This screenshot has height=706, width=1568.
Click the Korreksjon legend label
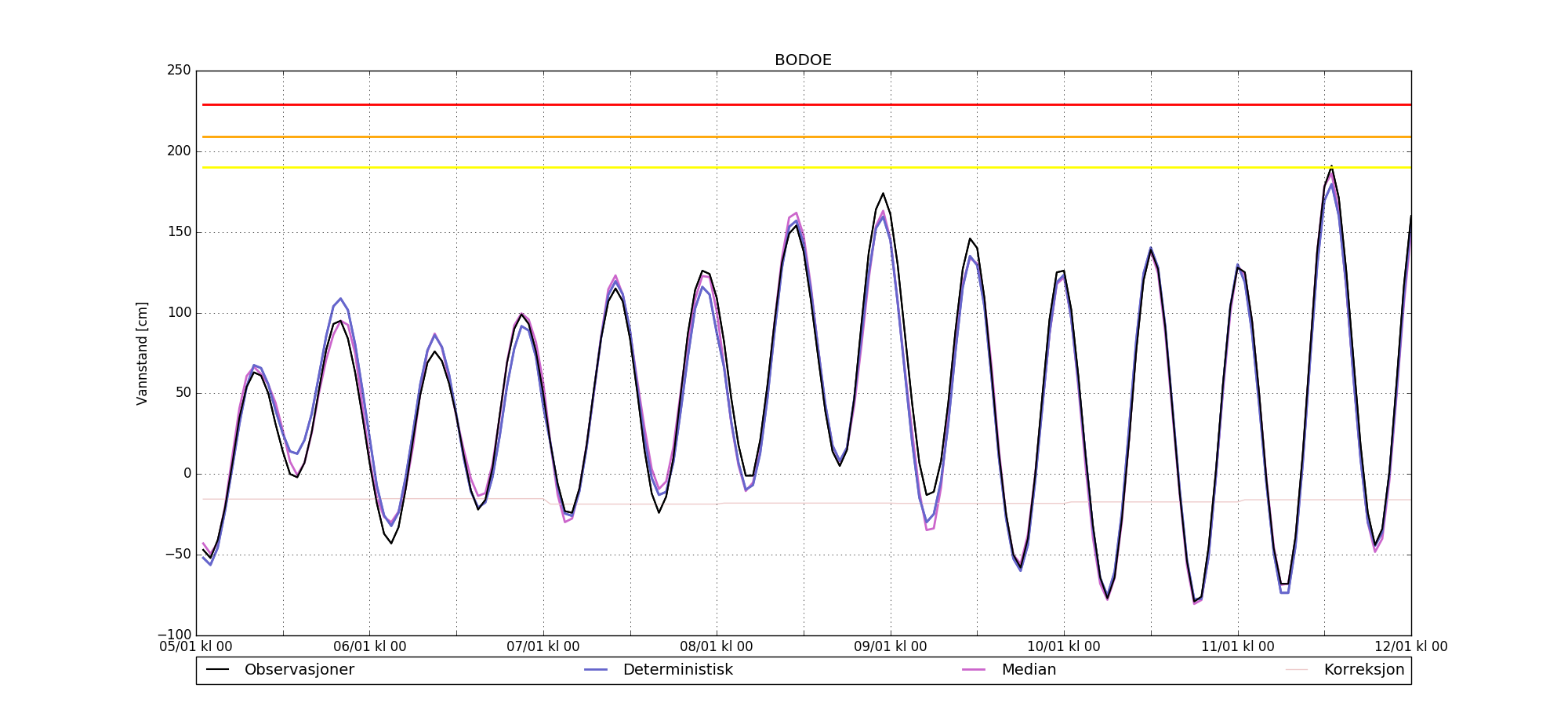(x=1363, y=670)
